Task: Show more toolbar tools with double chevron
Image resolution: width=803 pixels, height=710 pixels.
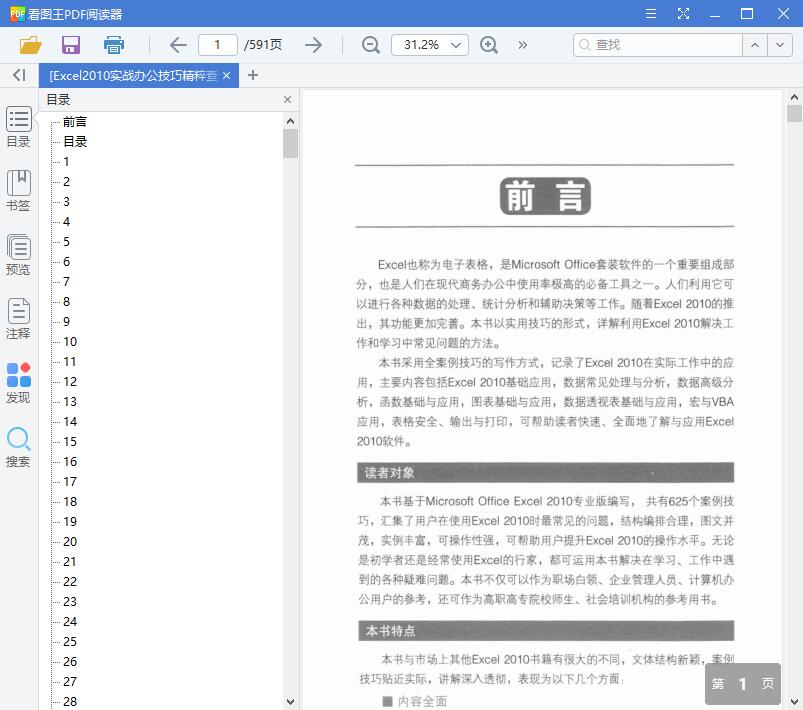Action: click(522, 45)
